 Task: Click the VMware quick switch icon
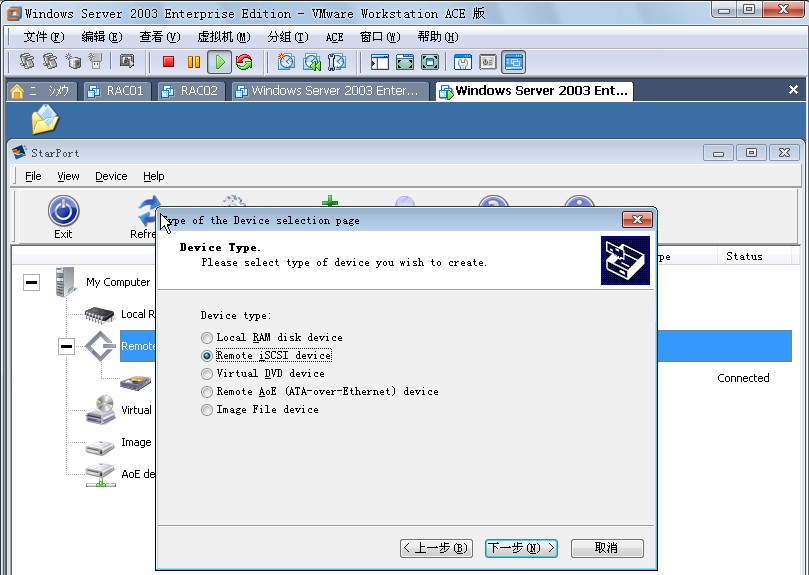coord(430,62)
